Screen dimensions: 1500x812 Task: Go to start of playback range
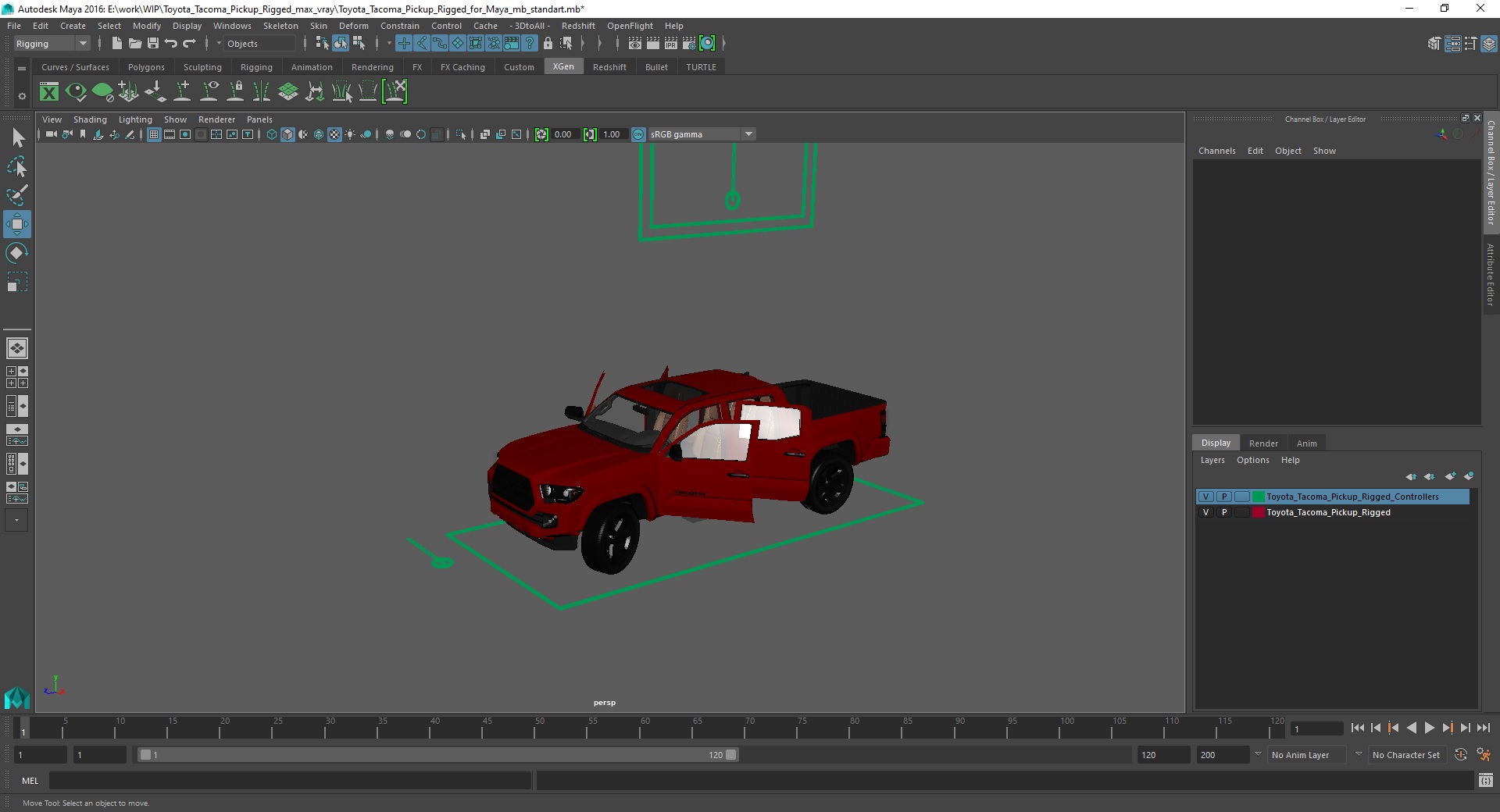click(x=1358, y=728)
